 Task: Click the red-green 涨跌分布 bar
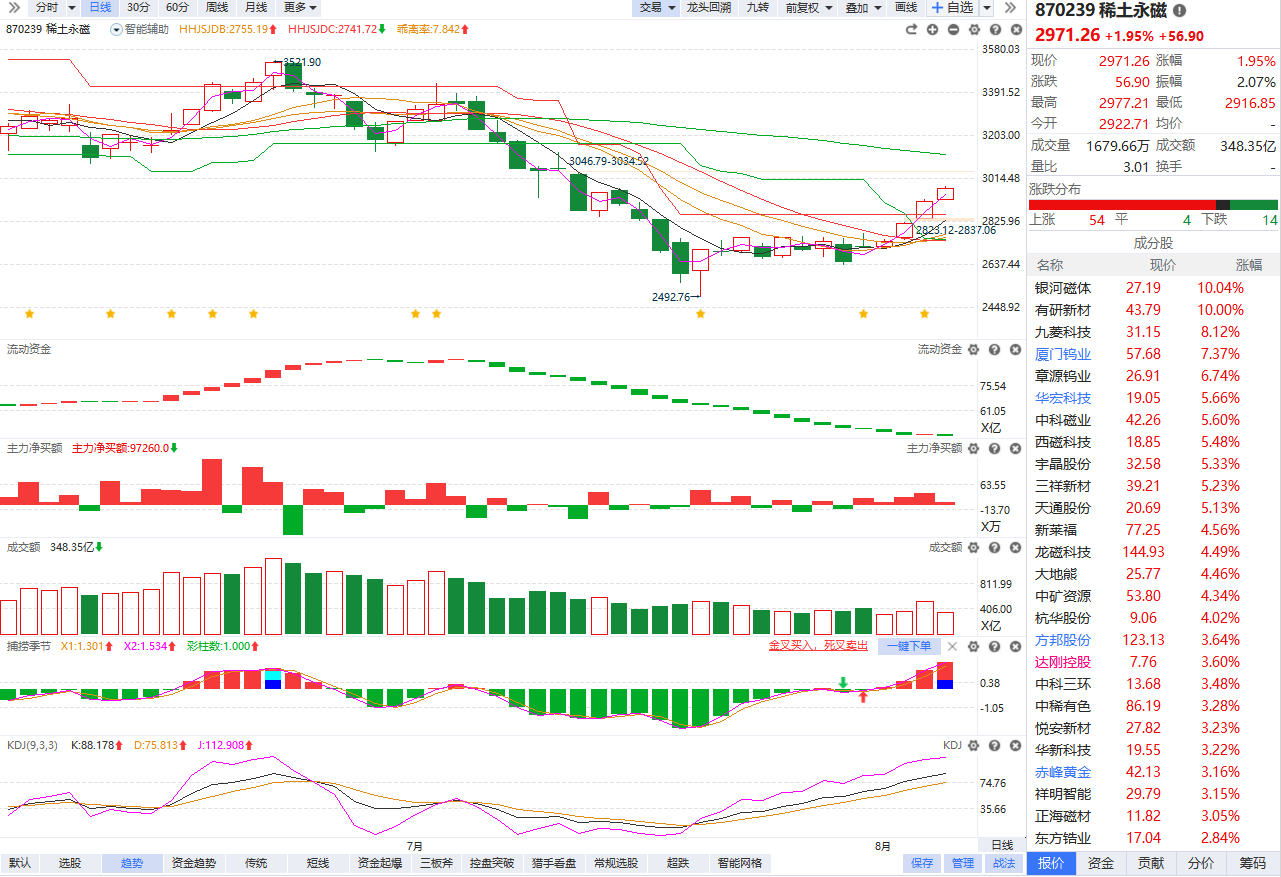click(x=1153, y=205)
